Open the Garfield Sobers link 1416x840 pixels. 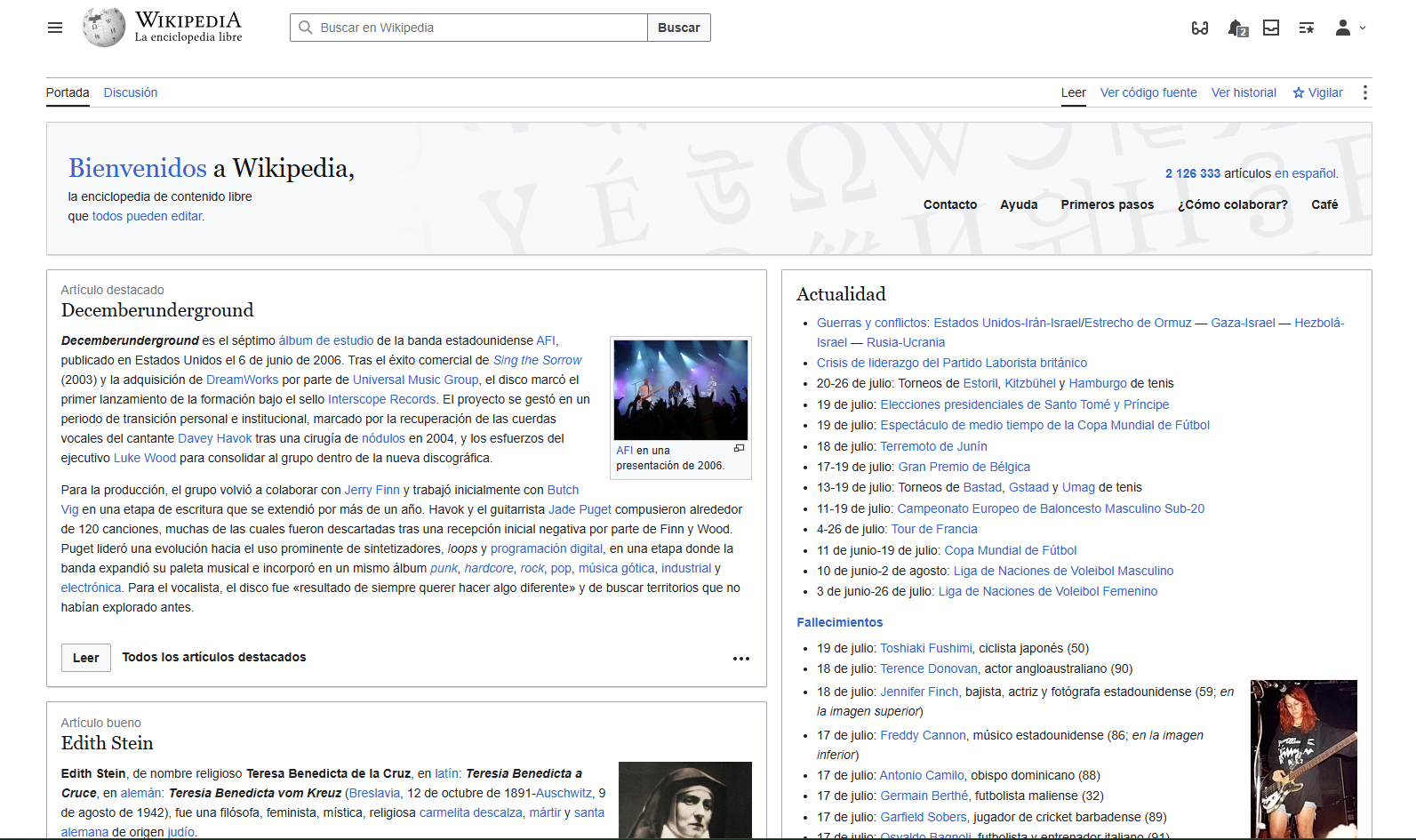pyautogui.click(x=924, y=817)
